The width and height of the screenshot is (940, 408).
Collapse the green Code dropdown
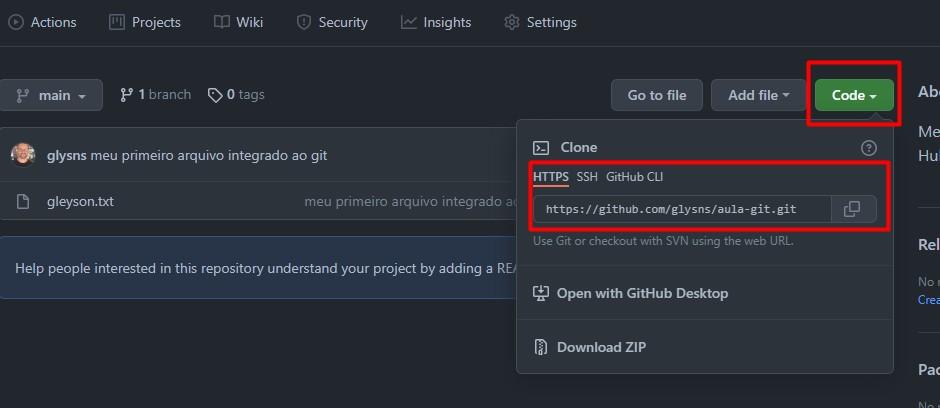click(x=854, y=95)
